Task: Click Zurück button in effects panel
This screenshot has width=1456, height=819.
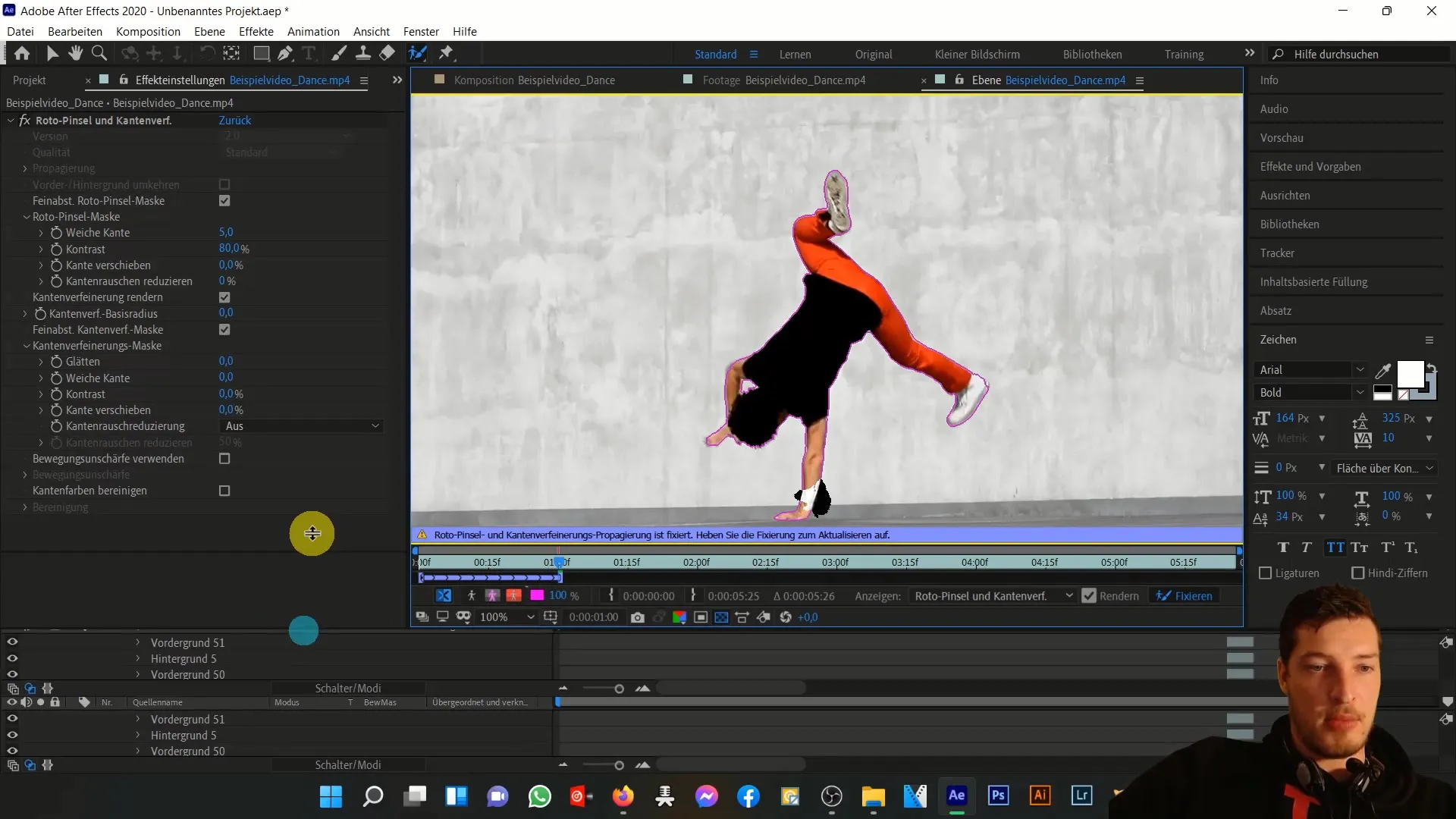Action: (x=235, y=120)
